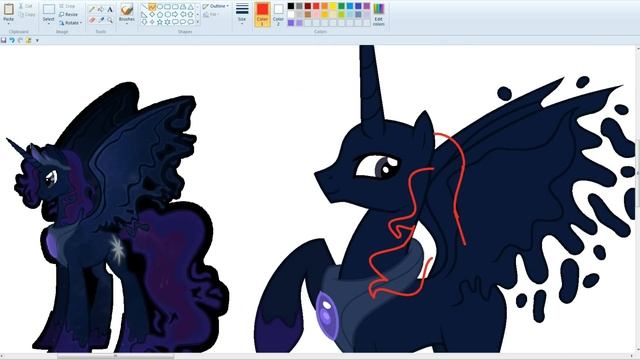Select the Line shape
640x360 pixels.
[x=144, y=7]
